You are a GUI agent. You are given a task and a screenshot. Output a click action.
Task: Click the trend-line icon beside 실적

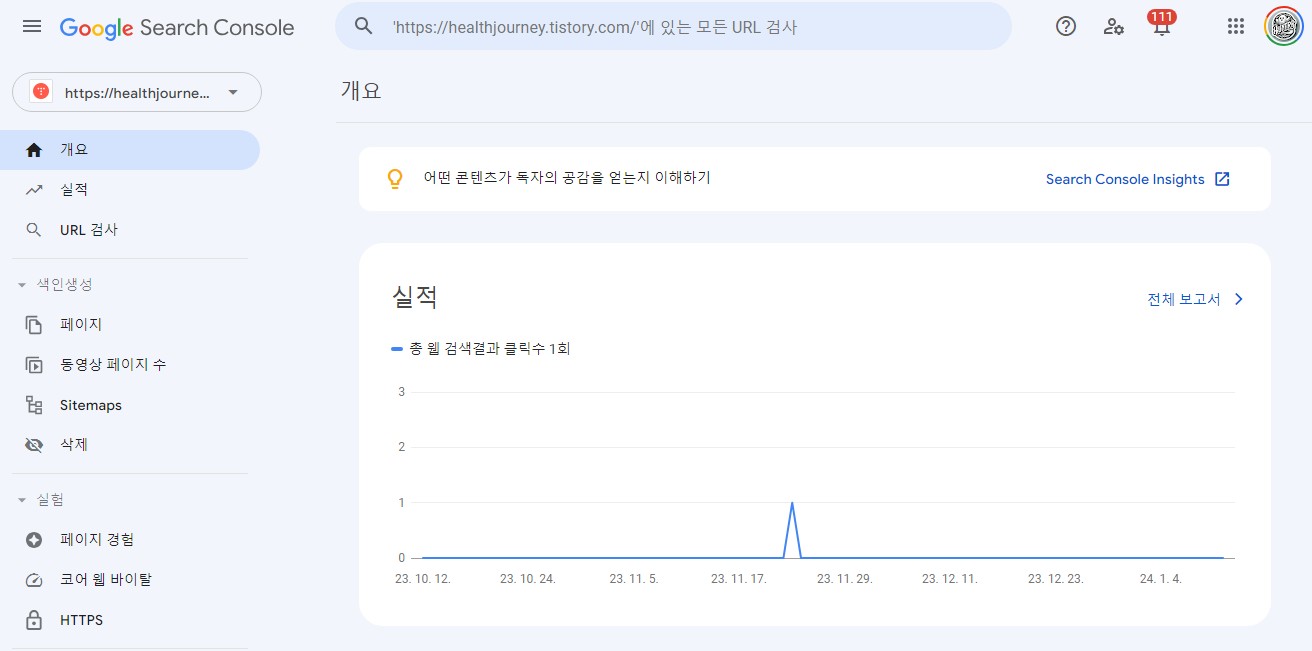pos(34,190)
